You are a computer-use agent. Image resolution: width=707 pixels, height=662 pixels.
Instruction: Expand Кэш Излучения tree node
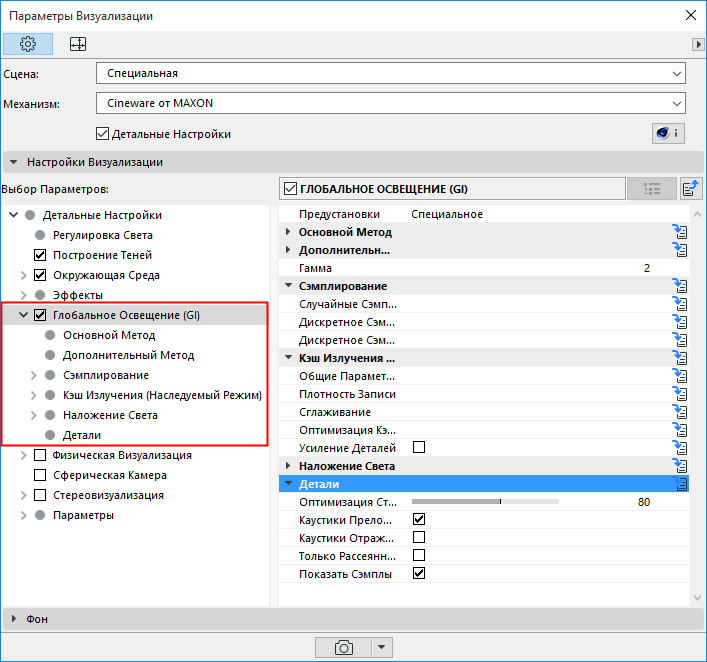click(x=34, y=395)
